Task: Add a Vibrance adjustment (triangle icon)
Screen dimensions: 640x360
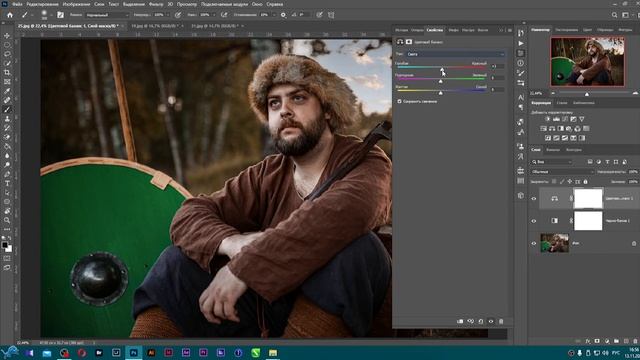Action: [x=582, y=119]
